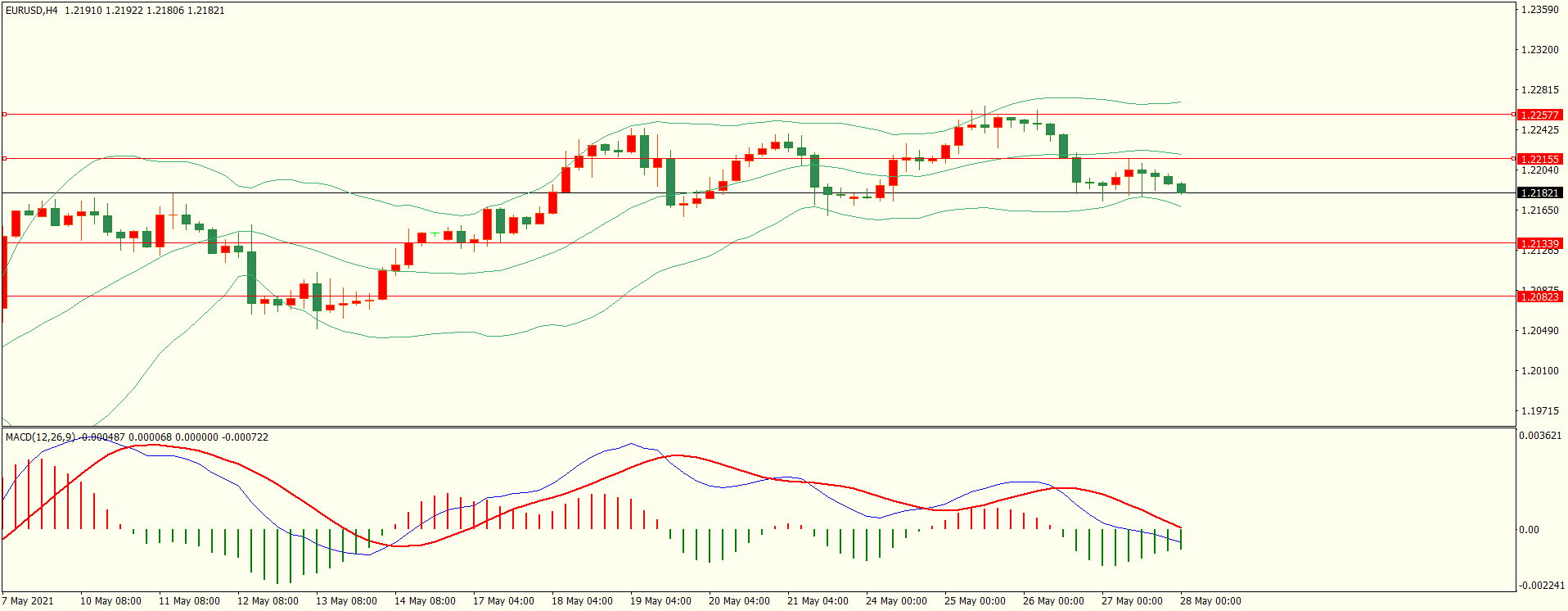Click the red 1.20823 price level label

[1539, 297]
